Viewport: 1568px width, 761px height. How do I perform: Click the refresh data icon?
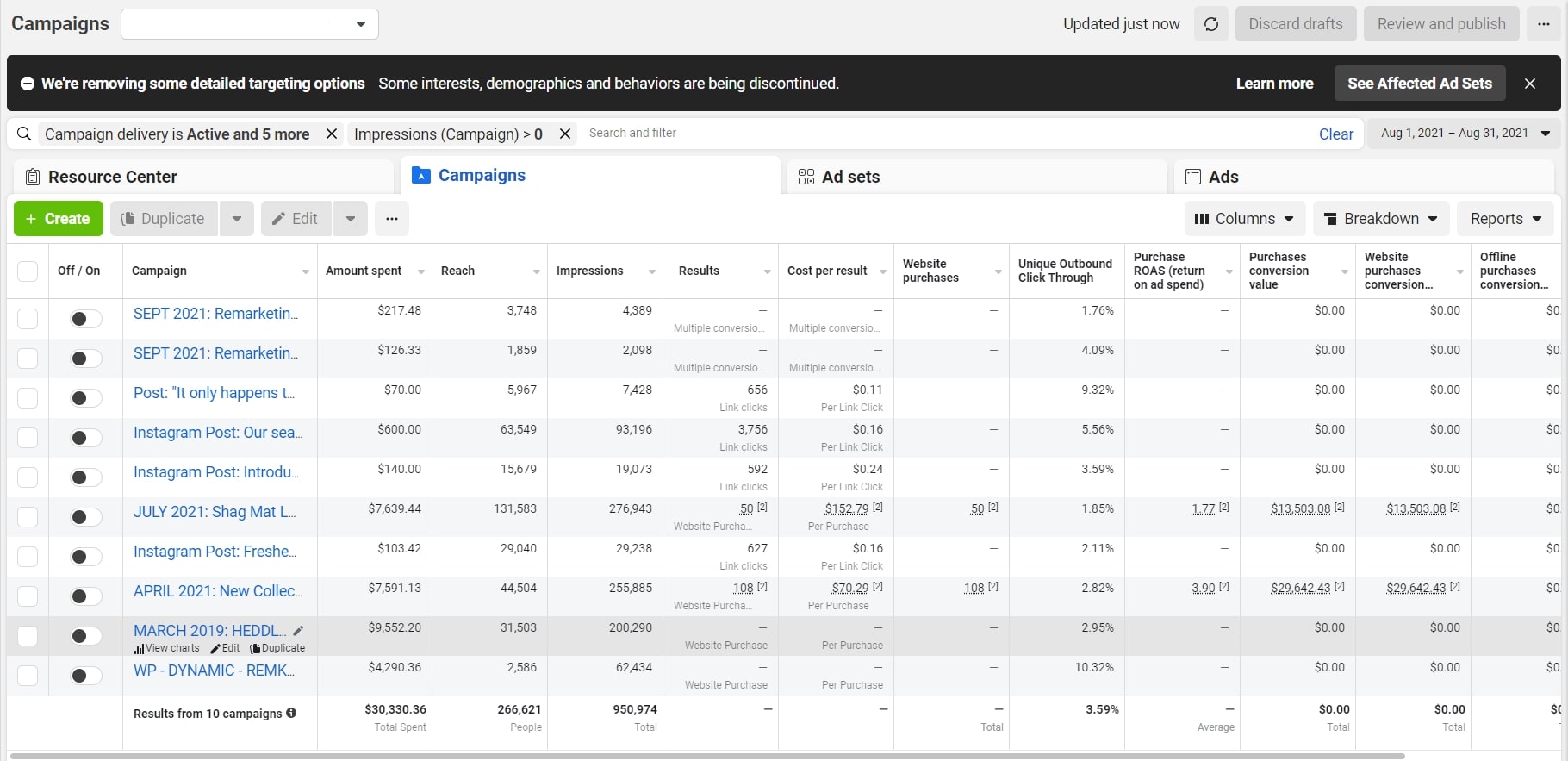click(1210, 24)
